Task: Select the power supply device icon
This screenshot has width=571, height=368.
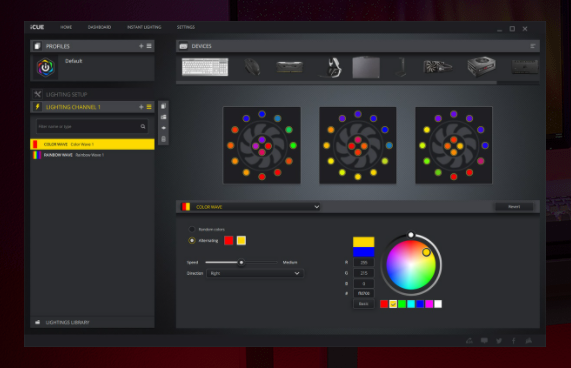Action: click(481, 67)
